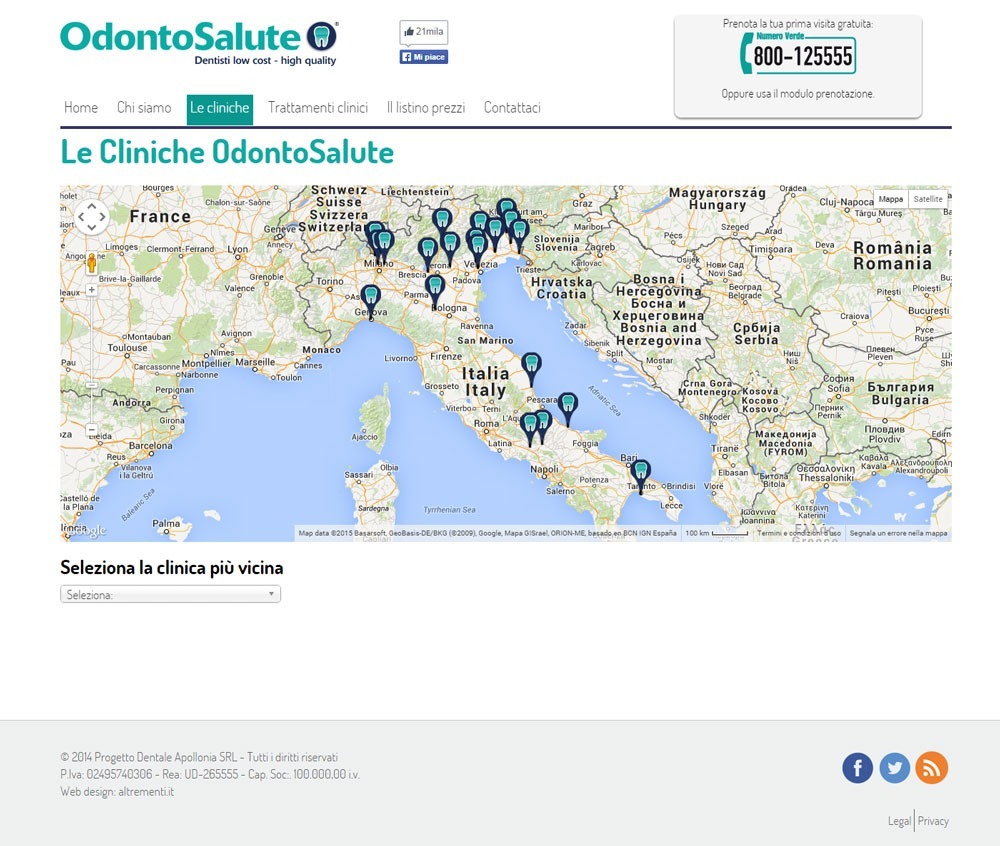Screen dimensions: 1000x846
Task: Open the Chi siamo page
Action: click(144, 108)
